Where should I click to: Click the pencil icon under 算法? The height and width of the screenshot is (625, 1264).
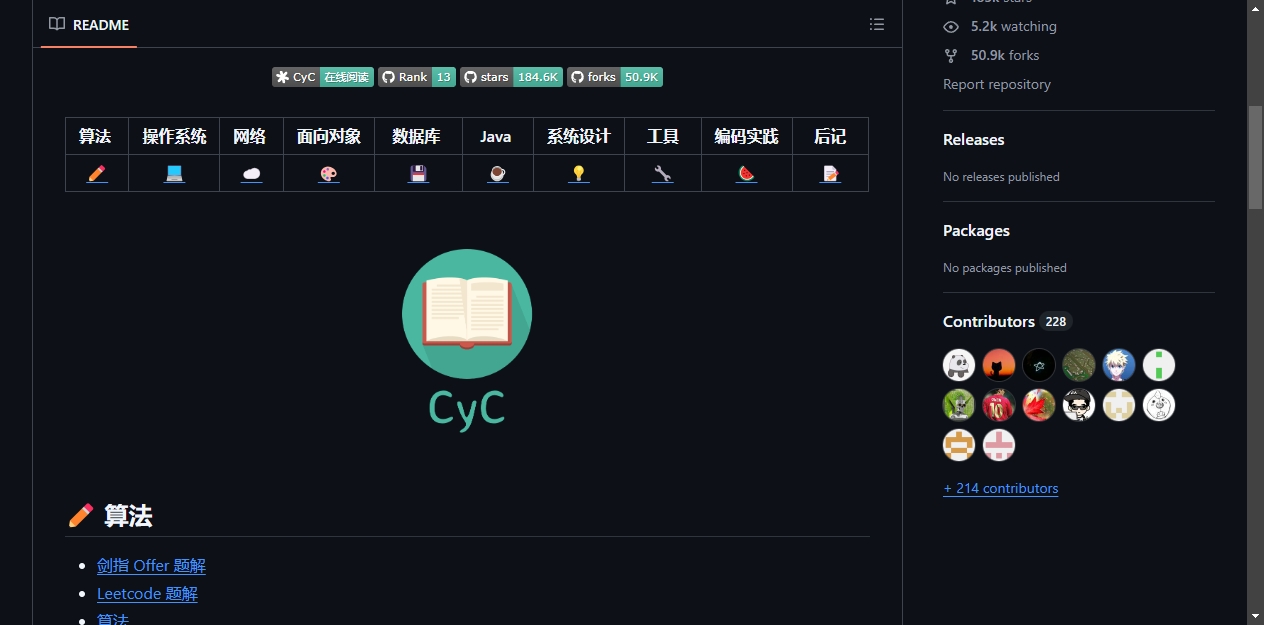click(97, 173)
